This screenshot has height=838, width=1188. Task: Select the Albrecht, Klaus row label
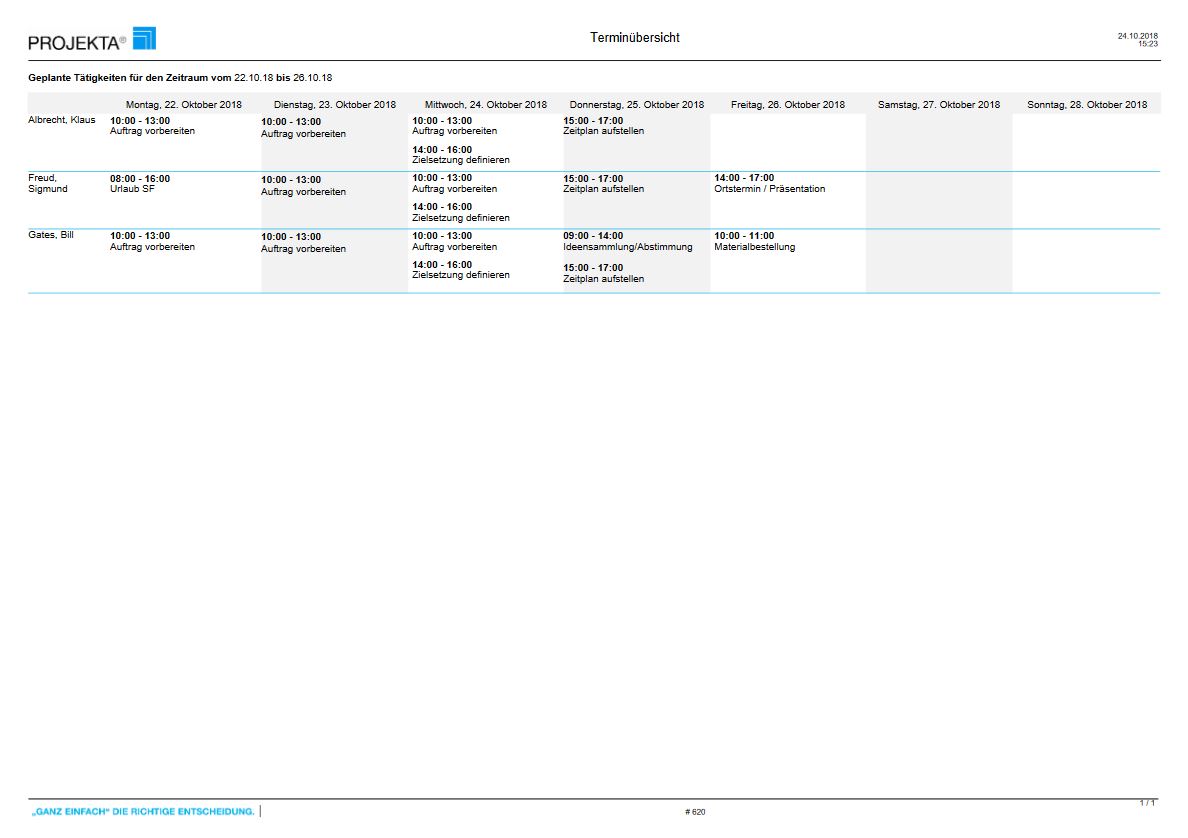(62, 121)
